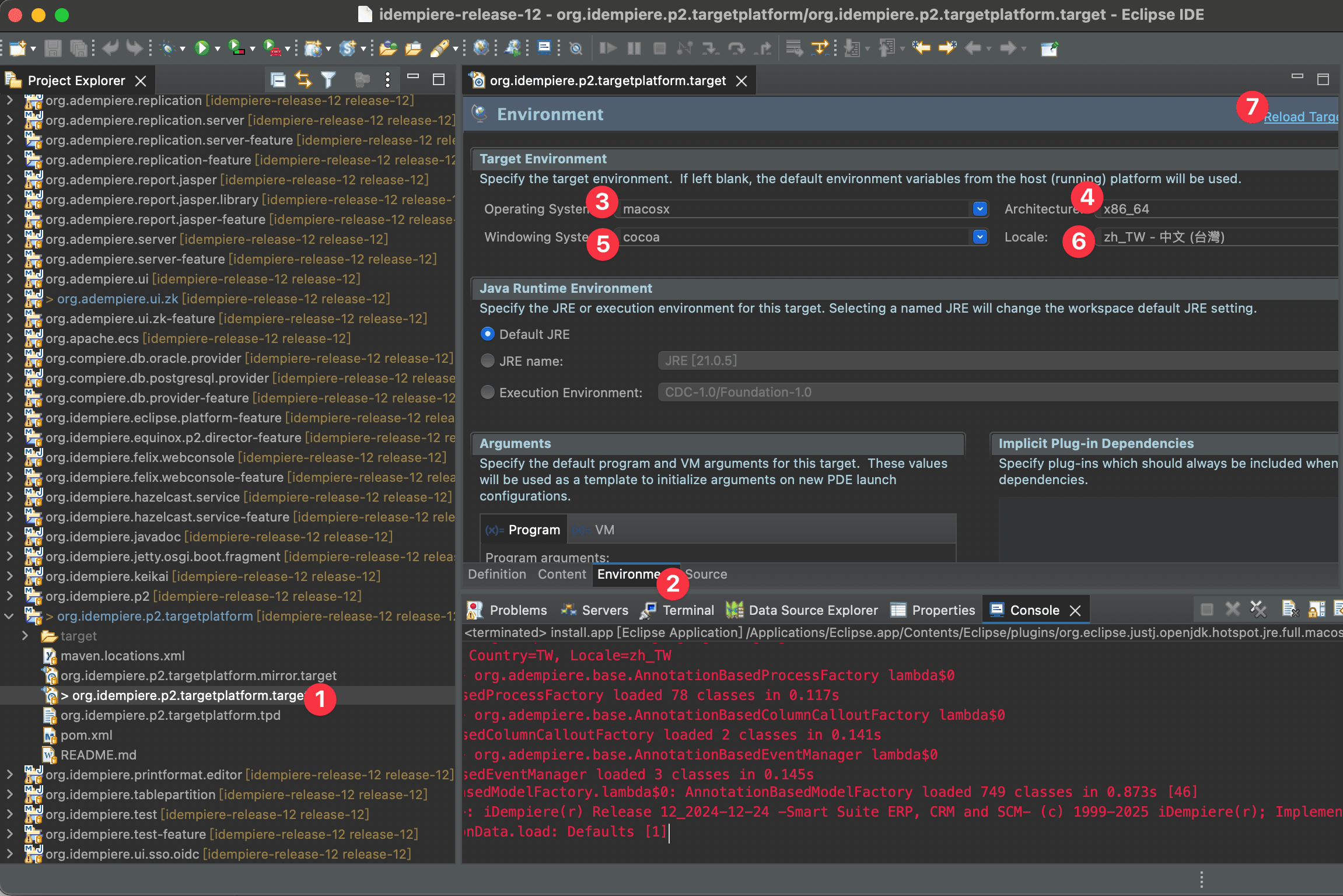Click Remove All Terminated Launches icon
The height and width of the screenshot is (896, 1343).
point(1258,610)
